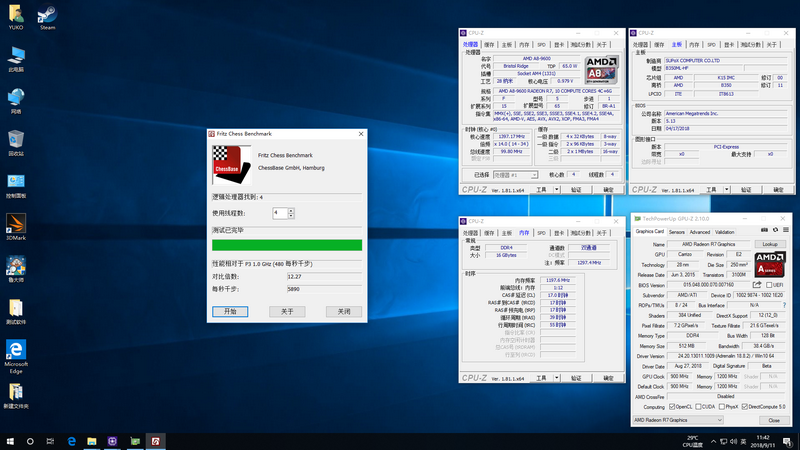Toggle the DirectCompute 5.0 checkbox
Viewport: 800px width, 450px height.
[744, 407]
